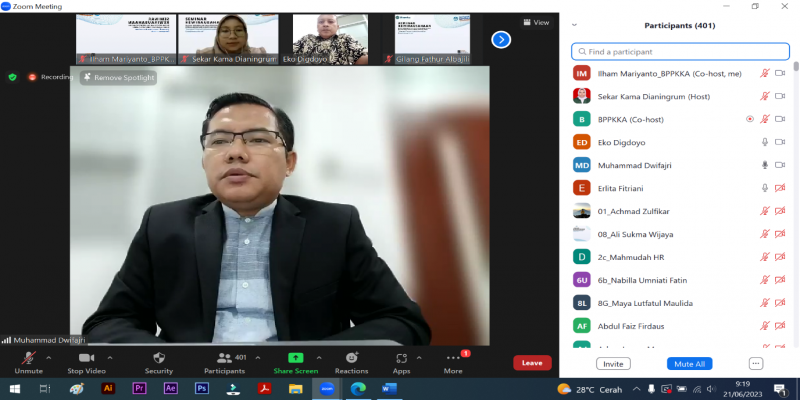Expand video options arrow beside Stop Video
Screen dimensions: 800x400
(110, 356)
